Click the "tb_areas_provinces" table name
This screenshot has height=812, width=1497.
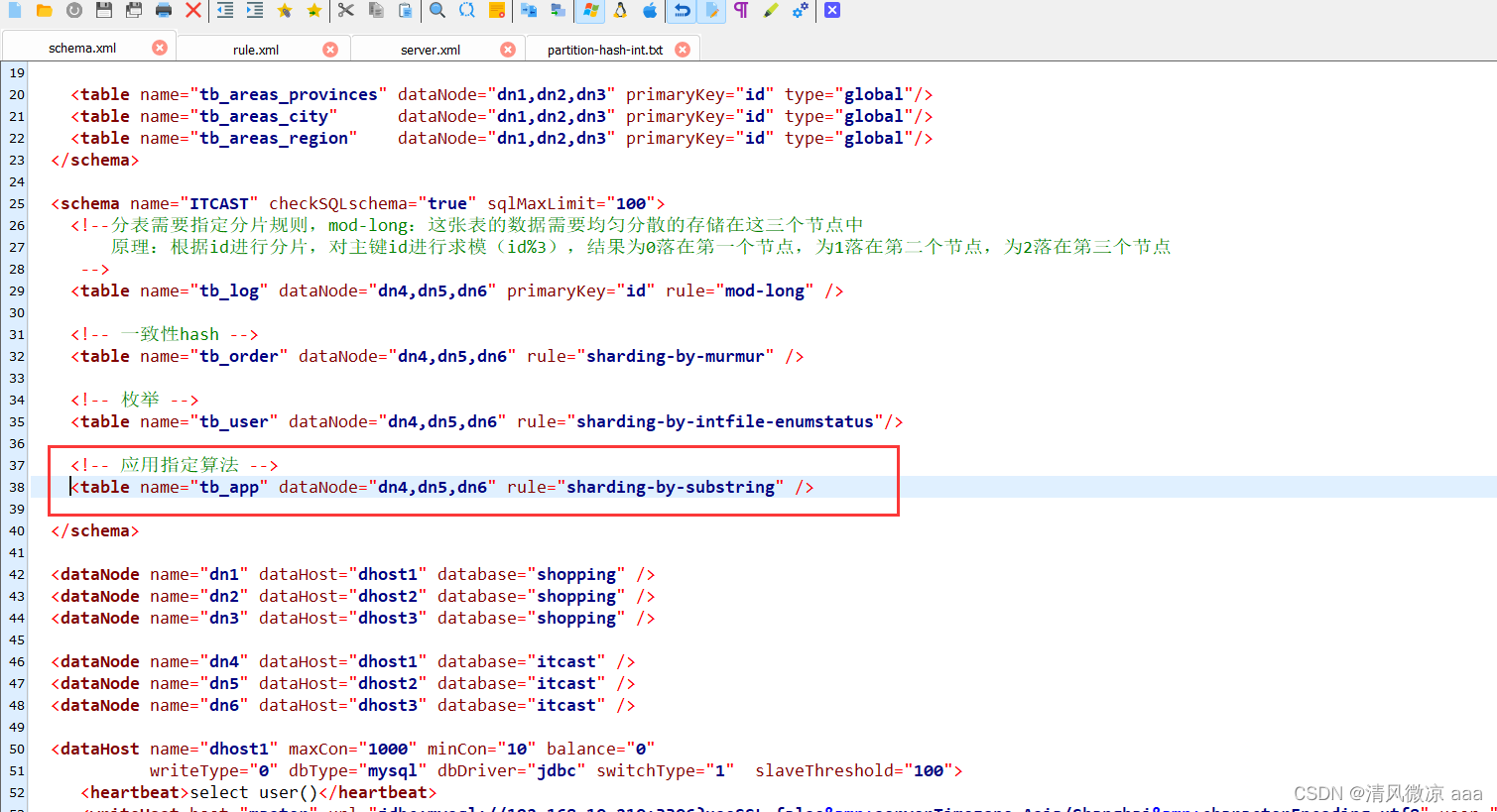tap(289, 94)
